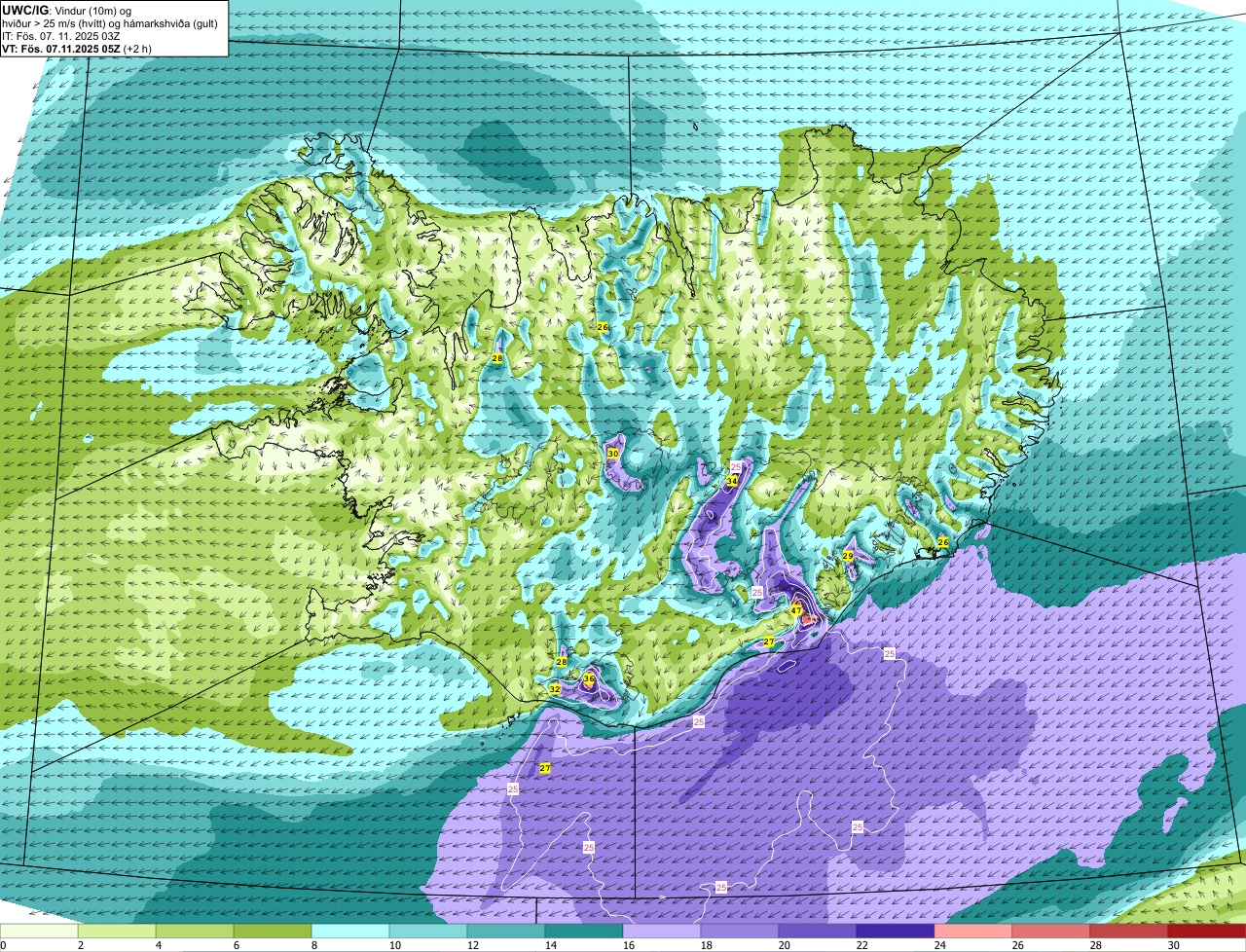Click the legend scale number 28
The image size is (1246, 952).
(x=1095, y=945)
